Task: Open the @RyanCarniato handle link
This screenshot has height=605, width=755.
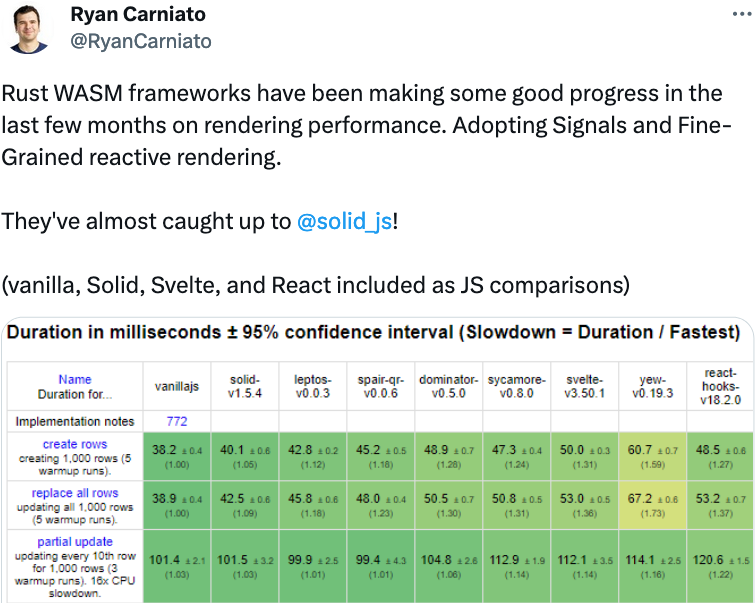Action: 141,41
